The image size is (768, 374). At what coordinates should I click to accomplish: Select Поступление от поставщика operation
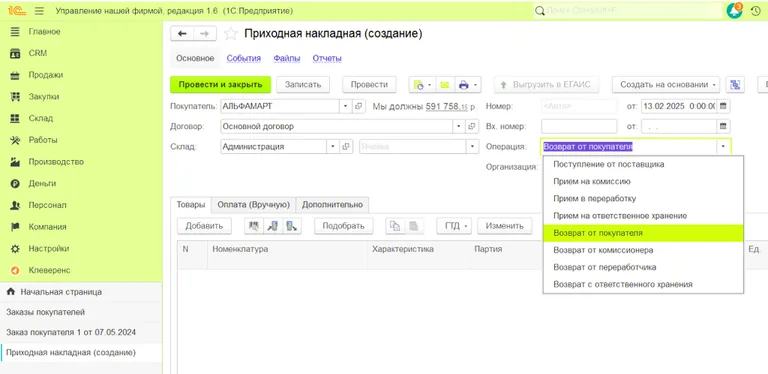point(643,164)
